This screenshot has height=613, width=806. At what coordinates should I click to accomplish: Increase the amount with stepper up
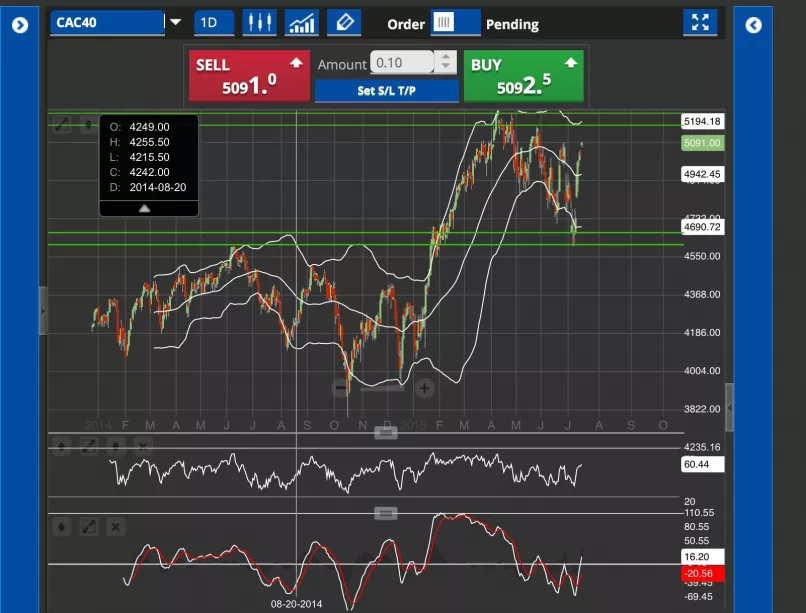pyautogui.click(x=446, y=57)
